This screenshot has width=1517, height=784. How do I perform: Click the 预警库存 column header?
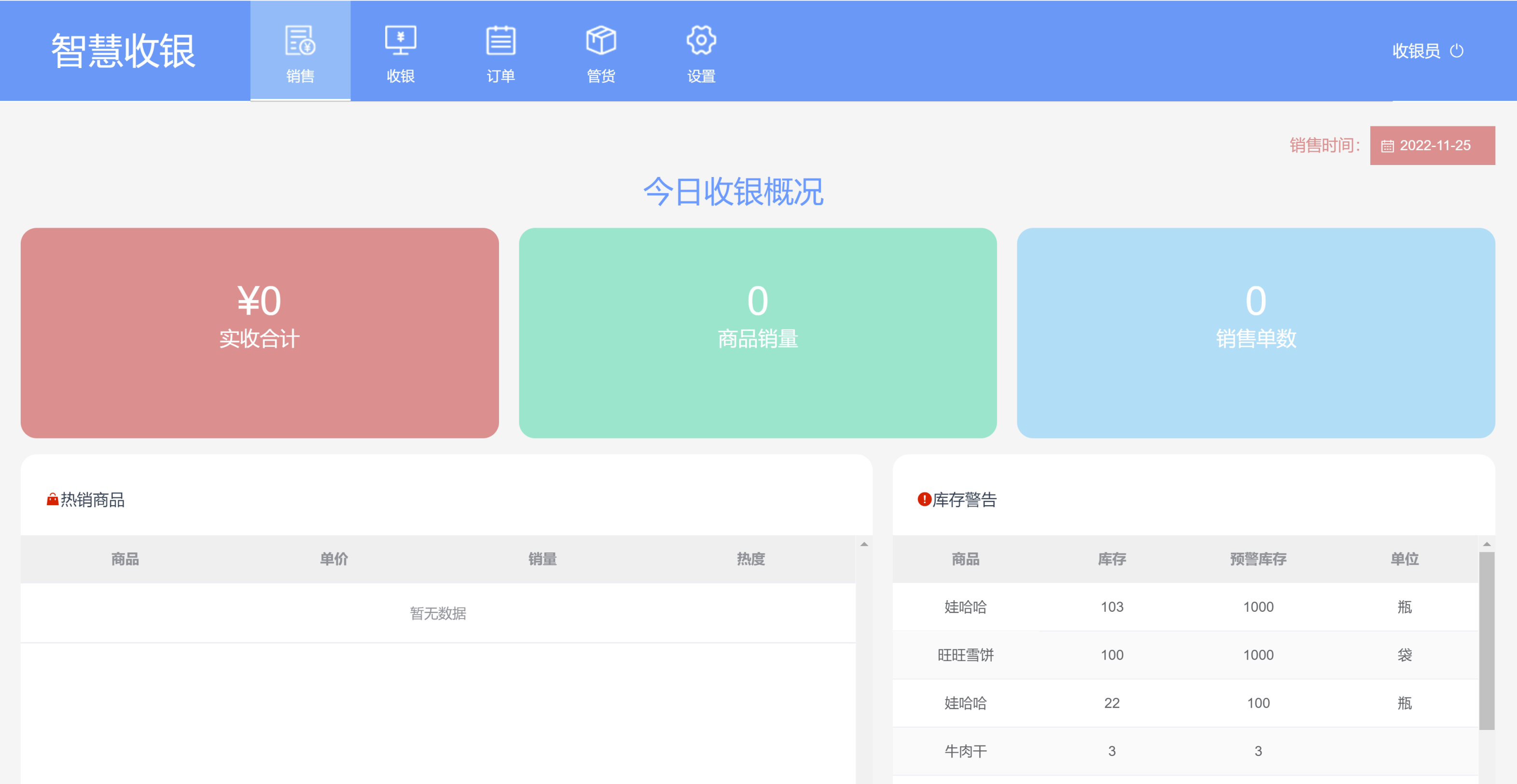tap(1258, 559)
